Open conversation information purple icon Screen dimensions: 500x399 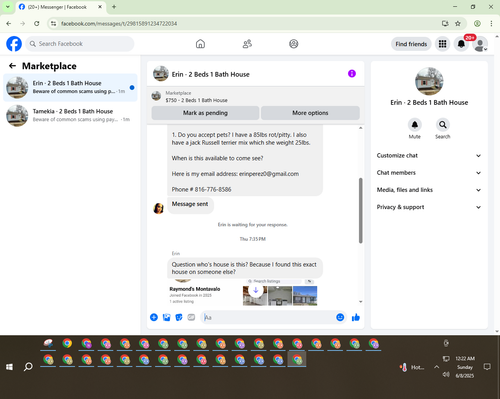[352, 74]
